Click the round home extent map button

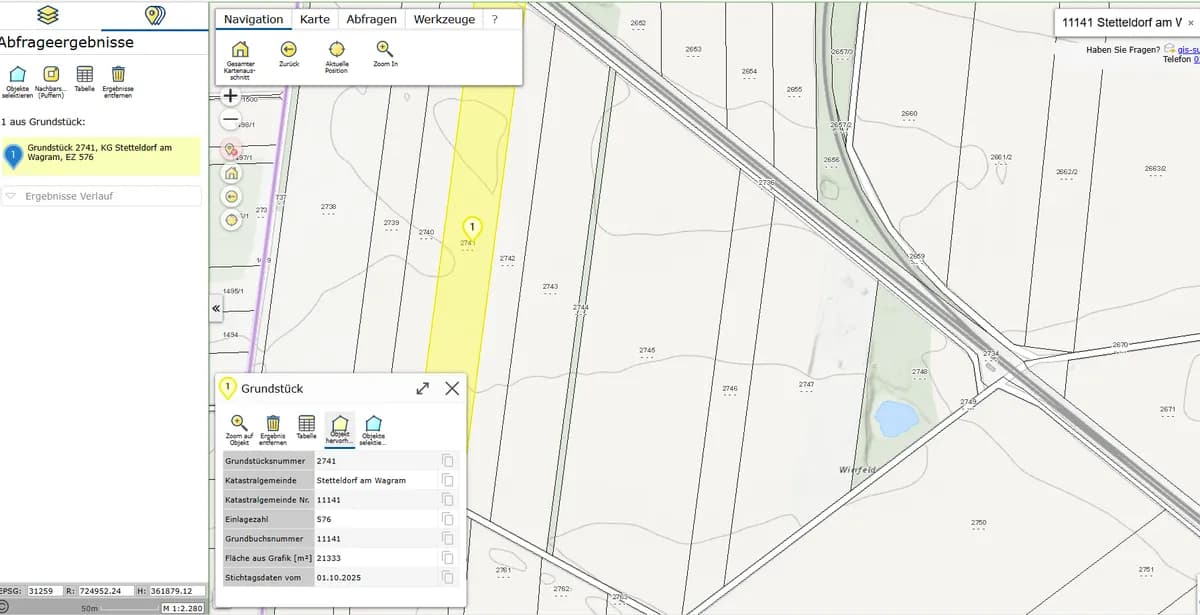click(x=231, y=173)
